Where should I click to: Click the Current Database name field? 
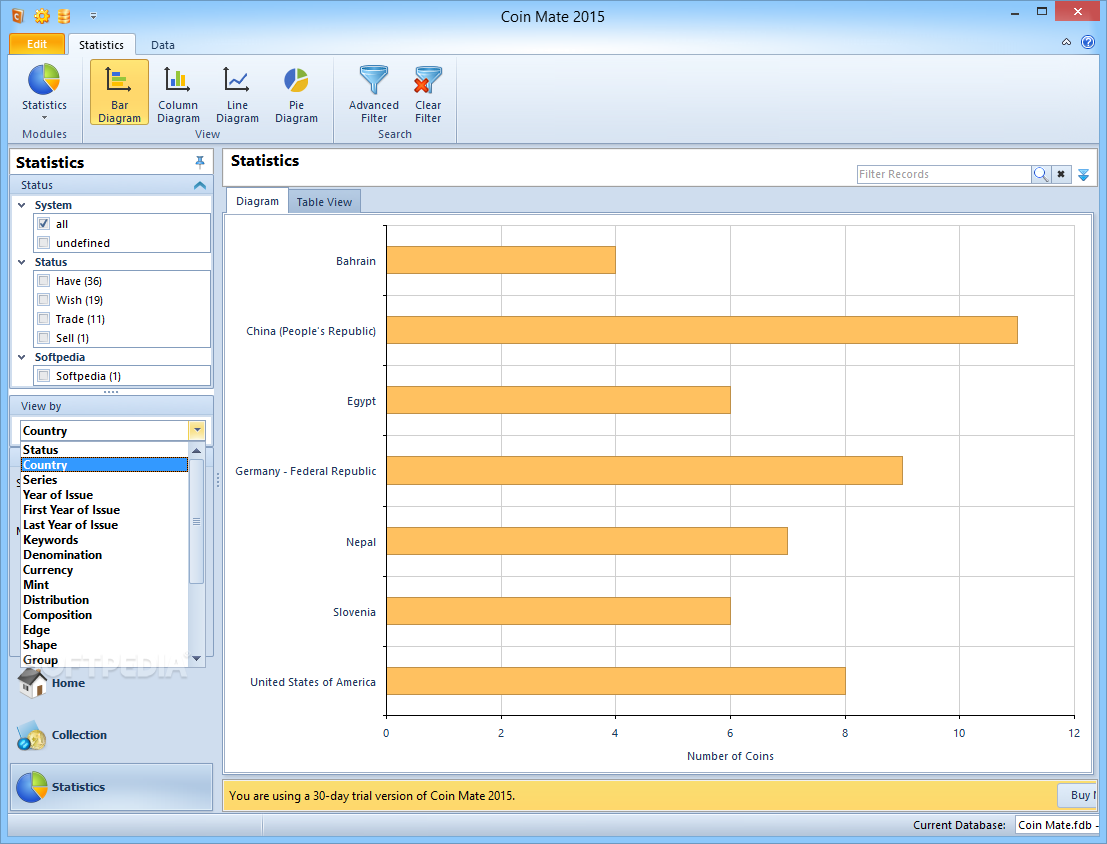coord(1057,825)
